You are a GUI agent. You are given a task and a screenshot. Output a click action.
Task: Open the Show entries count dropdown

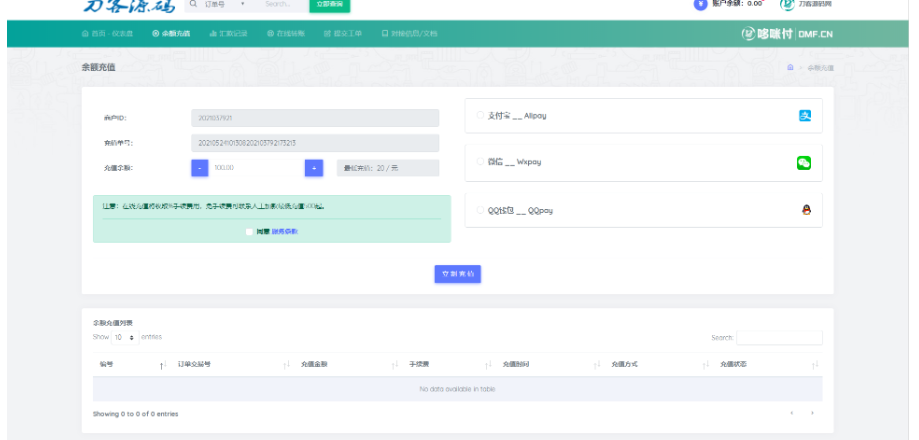click(124, 337)
